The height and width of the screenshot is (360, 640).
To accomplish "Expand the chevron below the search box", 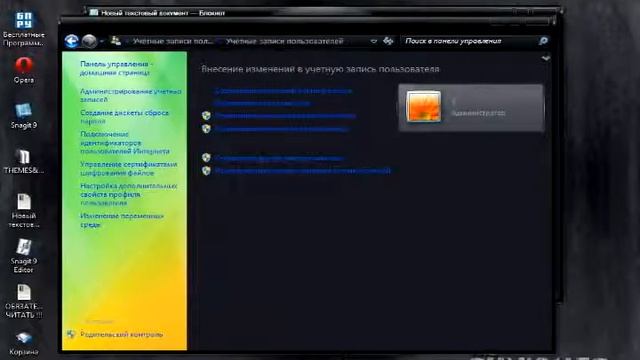I will [x=546, y=58].
